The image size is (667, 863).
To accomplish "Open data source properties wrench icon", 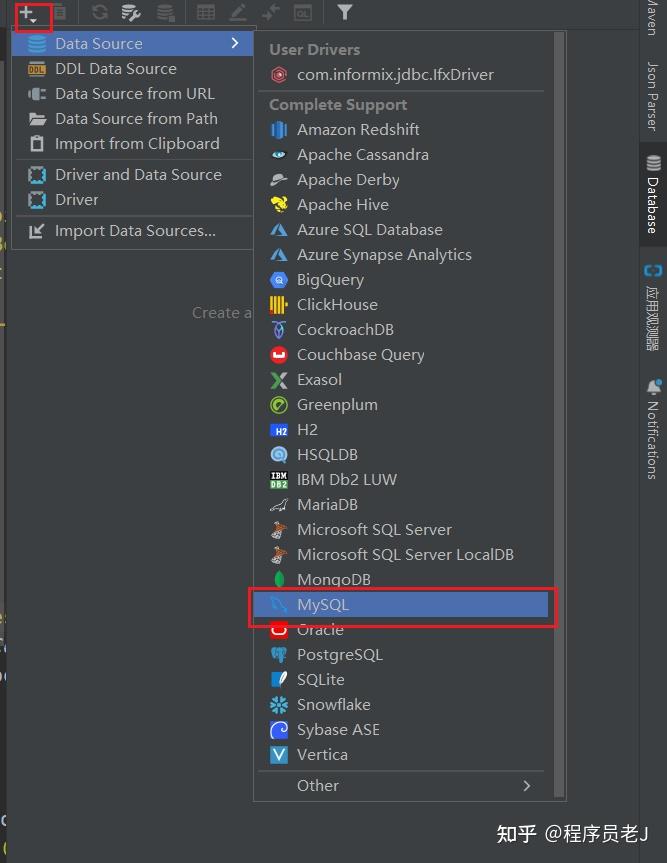I will click(x=130, y=13).
